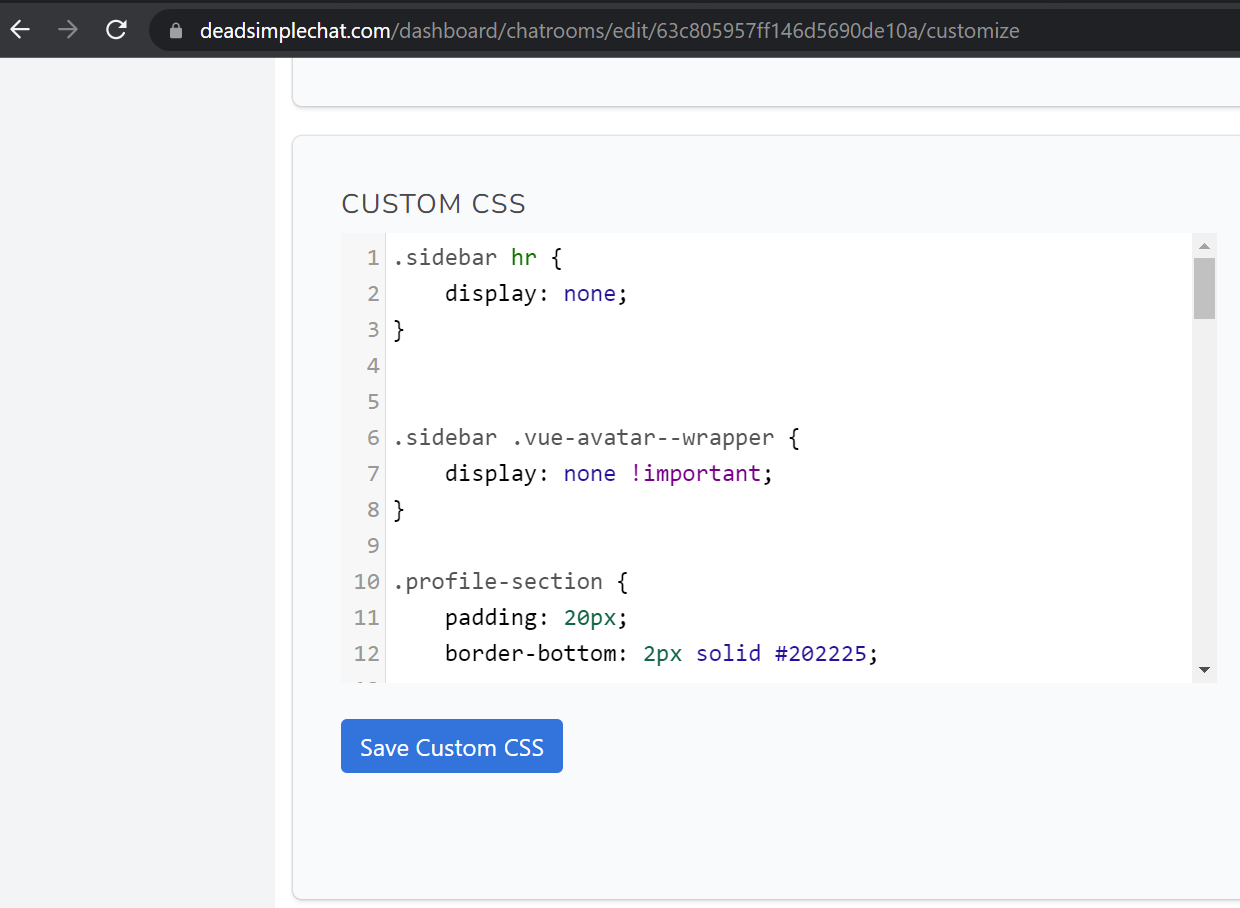Screen dimensions: 1240x908
Task: Click the padlock security icon in address bar
Action: (175, 30)
